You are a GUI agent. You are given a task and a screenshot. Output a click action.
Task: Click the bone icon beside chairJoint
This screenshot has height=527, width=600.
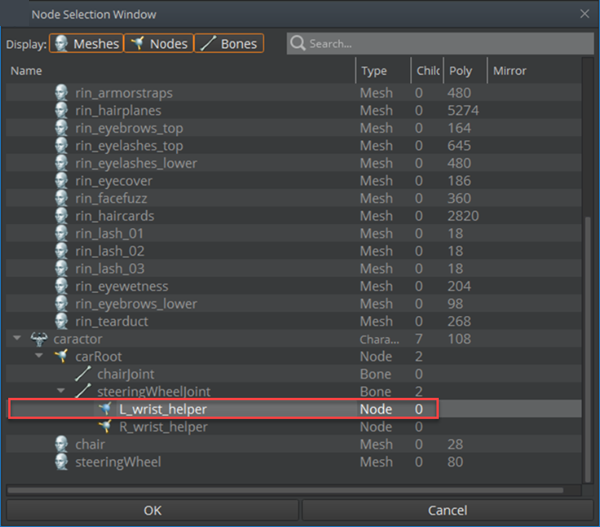coord(84,374)
